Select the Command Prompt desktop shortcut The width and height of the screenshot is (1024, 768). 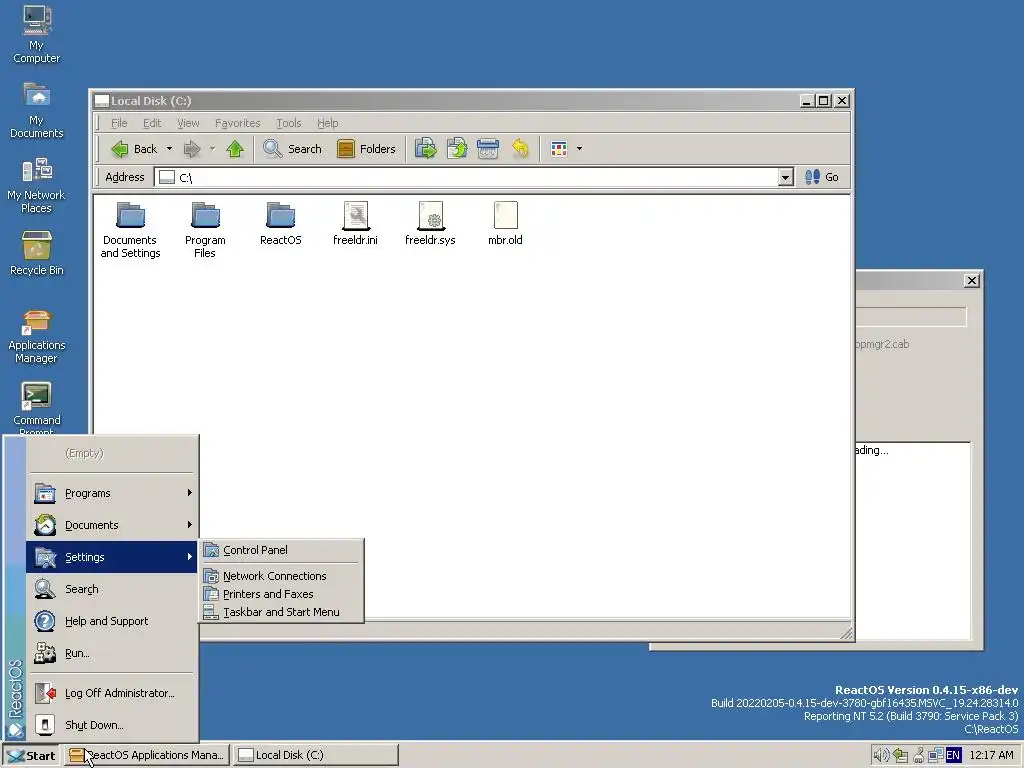tap(37, 408)
